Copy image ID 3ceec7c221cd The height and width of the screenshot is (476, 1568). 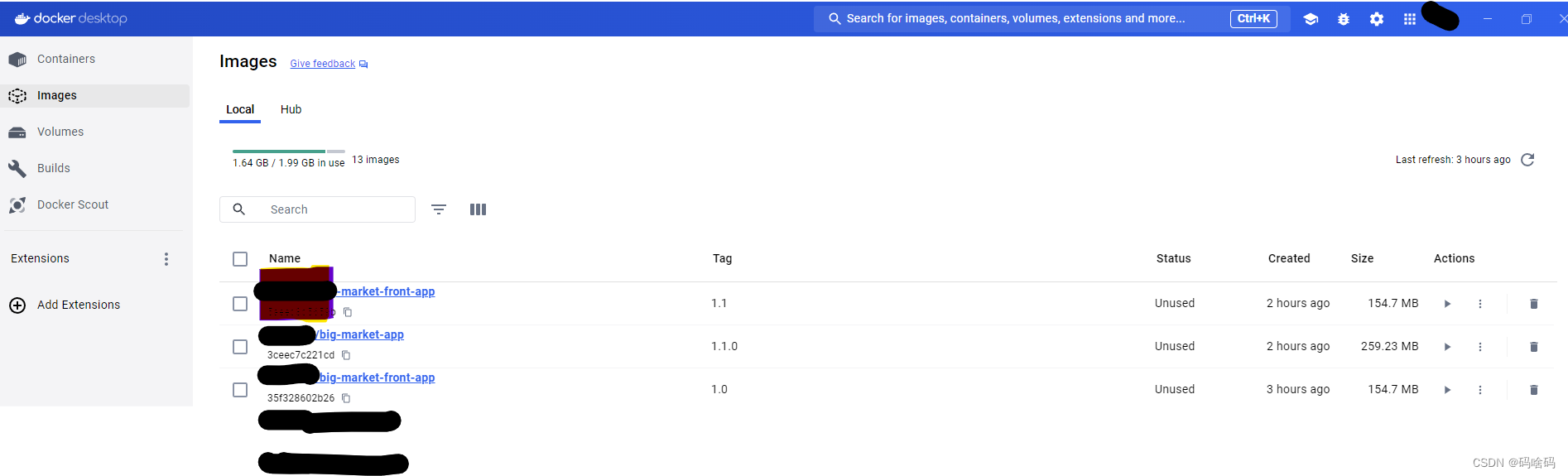[346, 355]
